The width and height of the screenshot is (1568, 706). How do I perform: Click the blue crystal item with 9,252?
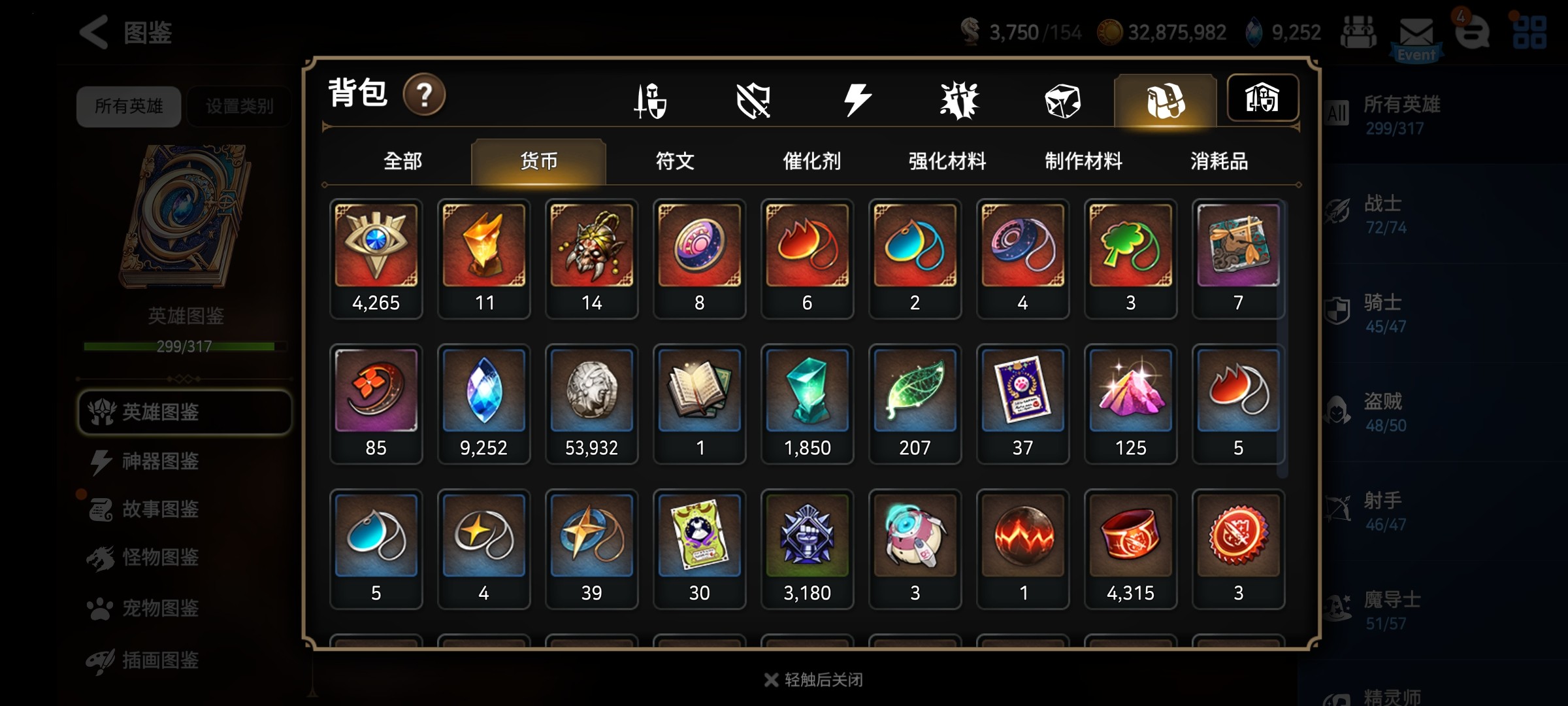(483, 404)
